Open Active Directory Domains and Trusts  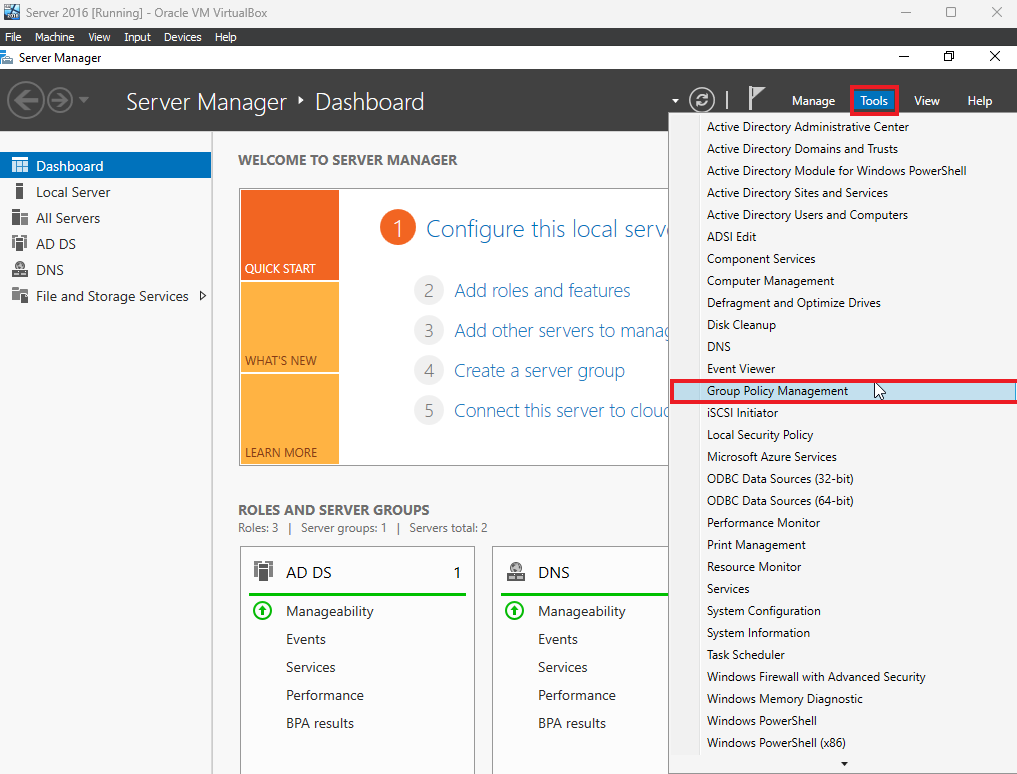(802, 149)
